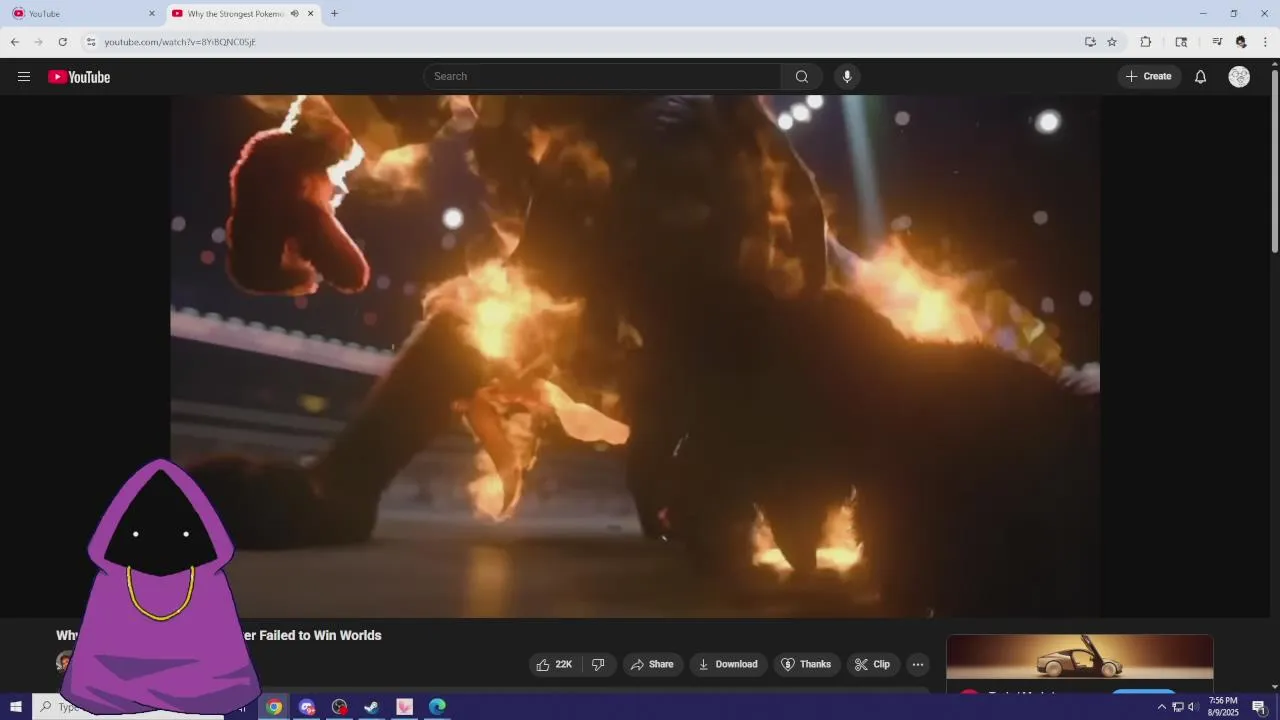Open Chrome media controls icon

(1217, 42)
